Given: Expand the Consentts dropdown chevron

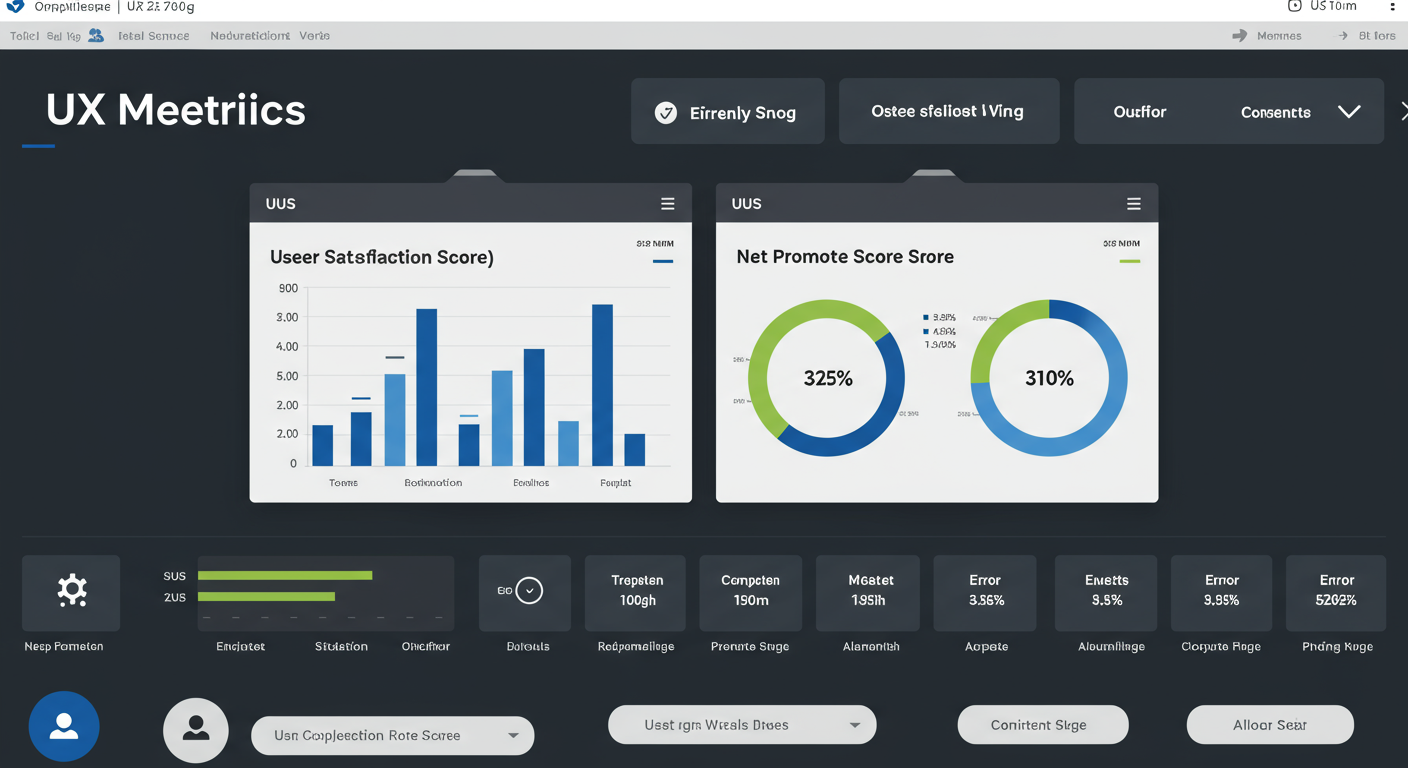Looking at the screenshot, I should coord(1349,112).
